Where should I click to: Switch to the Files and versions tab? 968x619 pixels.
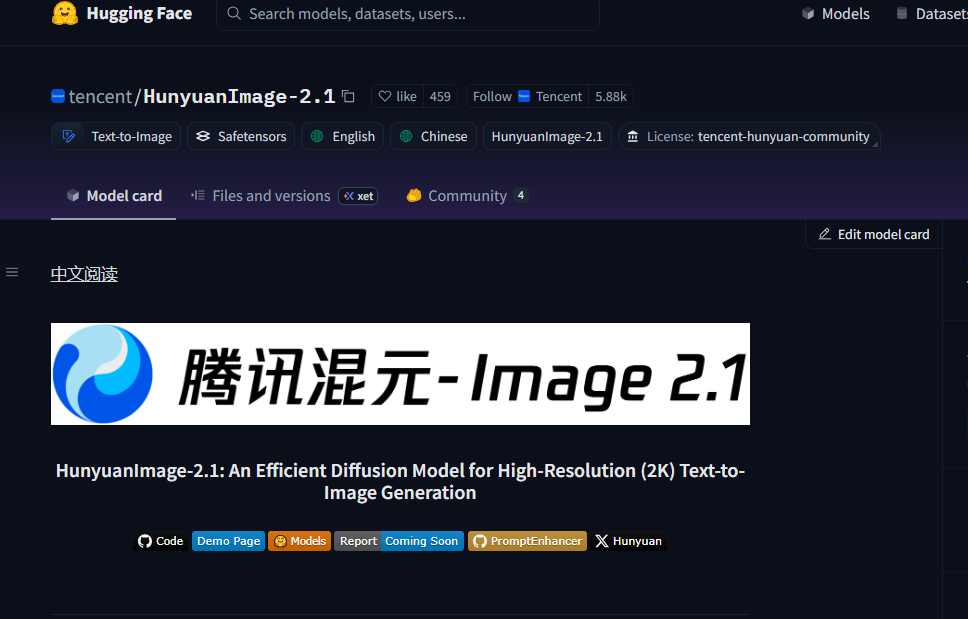(271, 196)
